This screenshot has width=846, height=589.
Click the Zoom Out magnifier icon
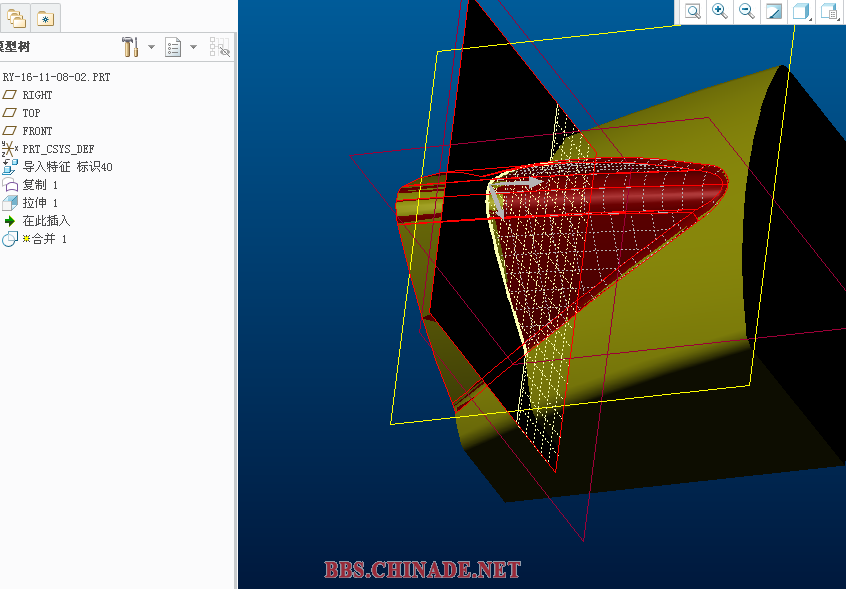point(746,11)
